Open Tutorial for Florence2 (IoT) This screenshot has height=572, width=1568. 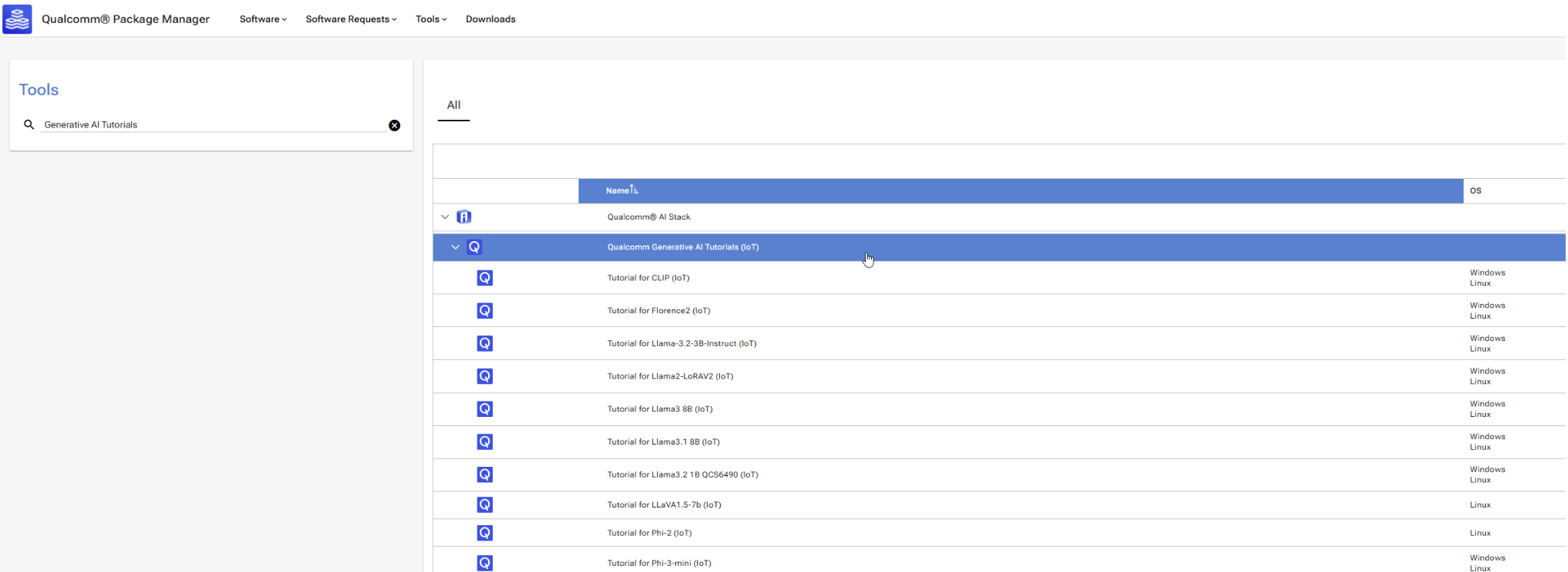coord(659,311)
